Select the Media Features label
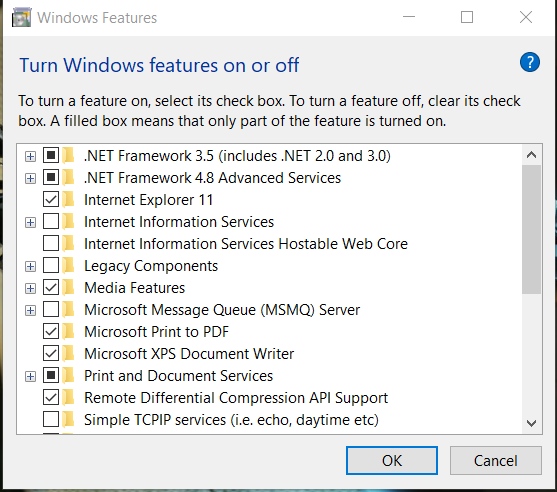Screen dimensions: 557x492 (x=135, y=287)
